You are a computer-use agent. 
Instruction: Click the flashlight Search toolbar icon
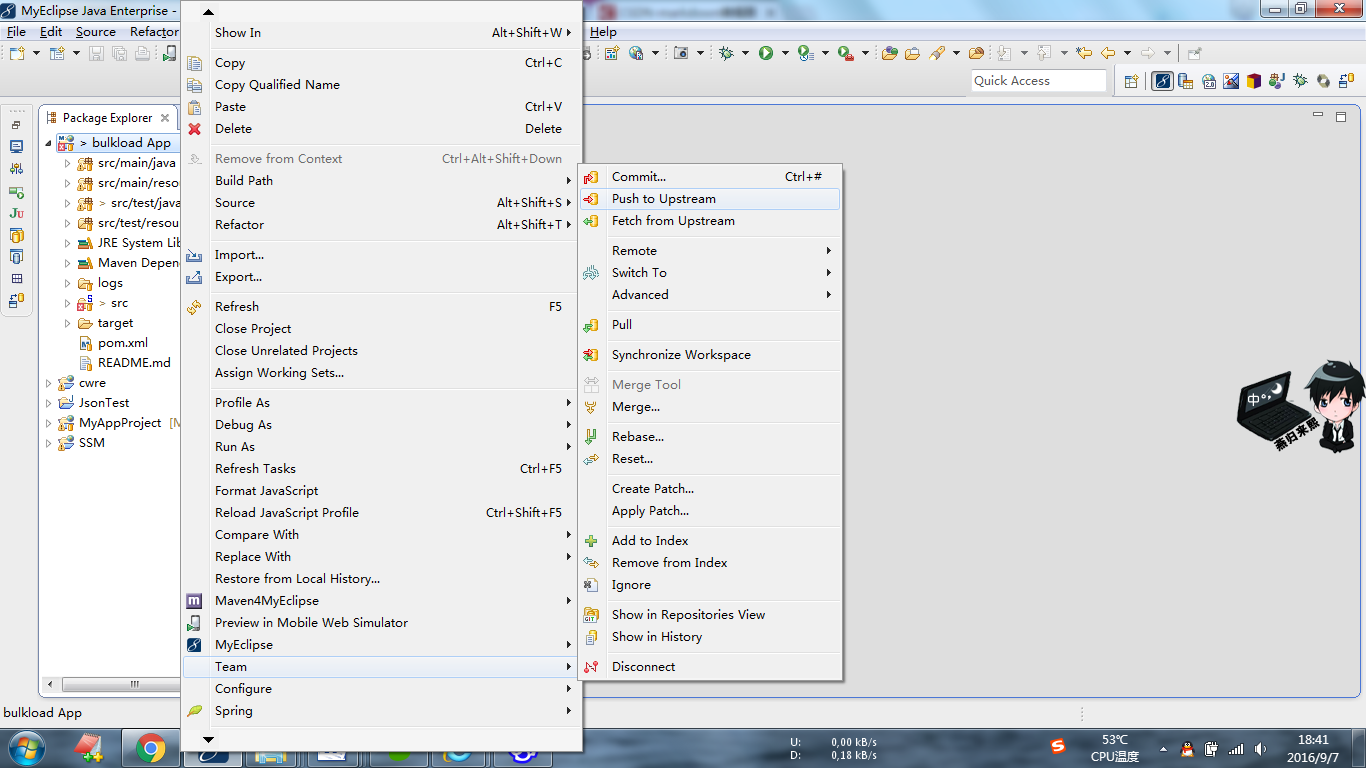click(x=937, y=53)
